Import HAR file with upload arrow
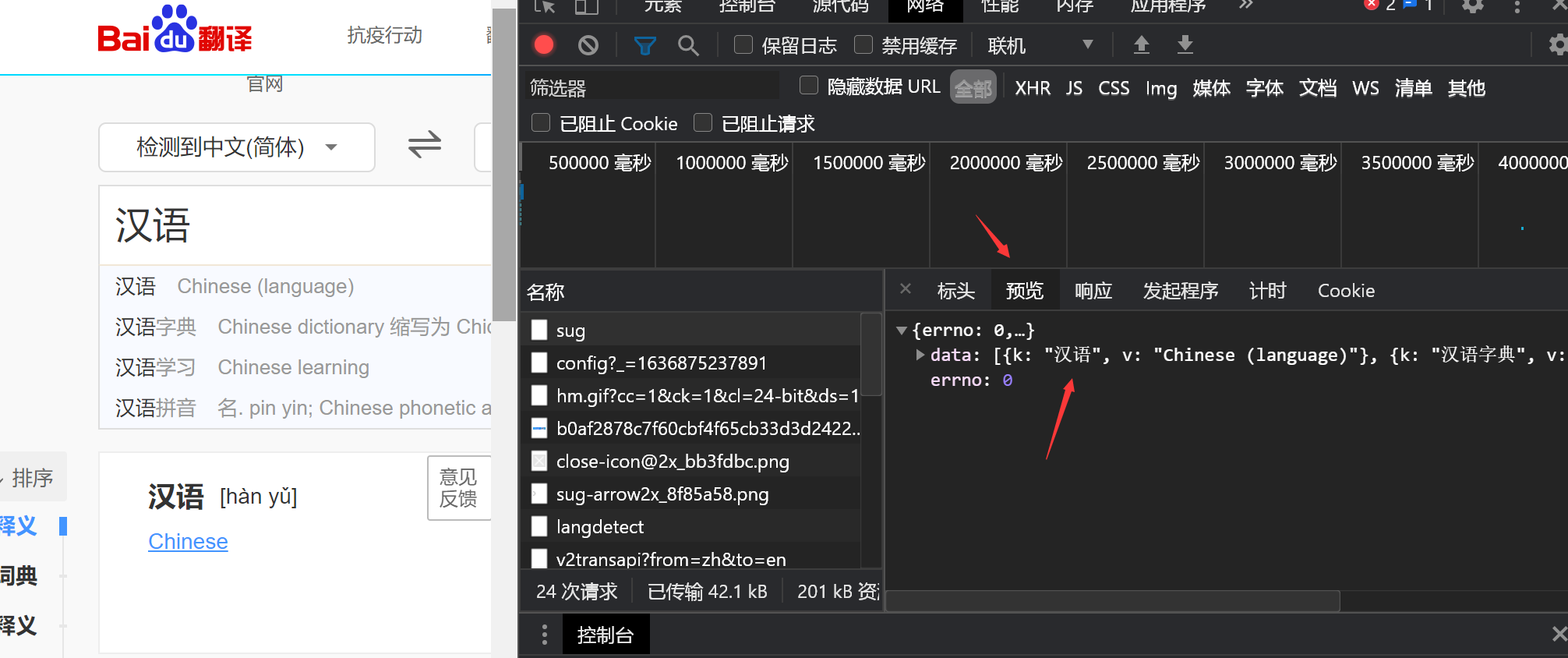1568x658 pixels. point(1141,45)
